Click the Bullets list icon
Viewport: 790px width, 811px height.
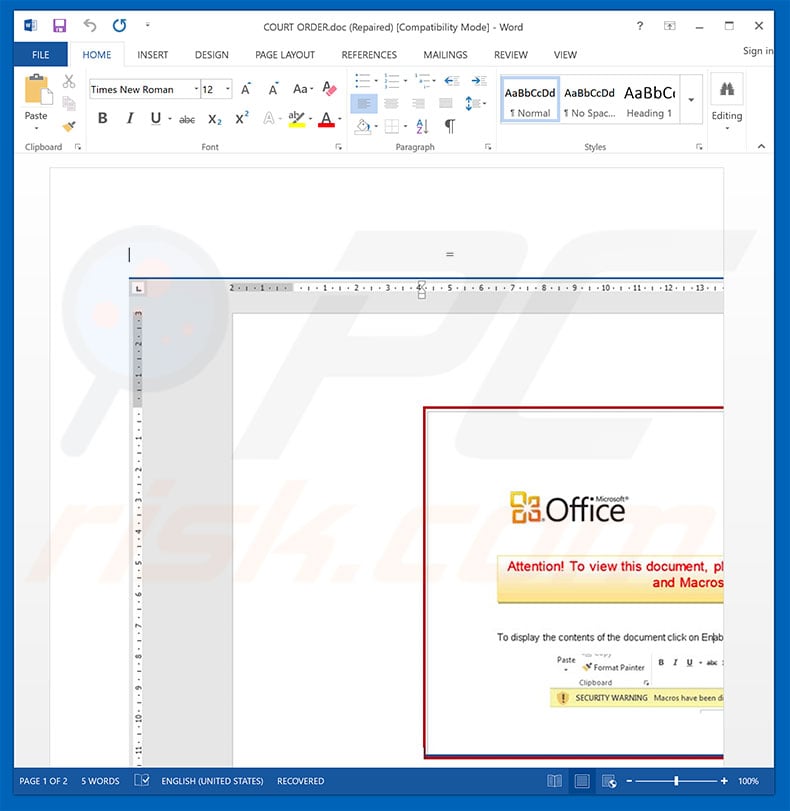tap(363, 81)
